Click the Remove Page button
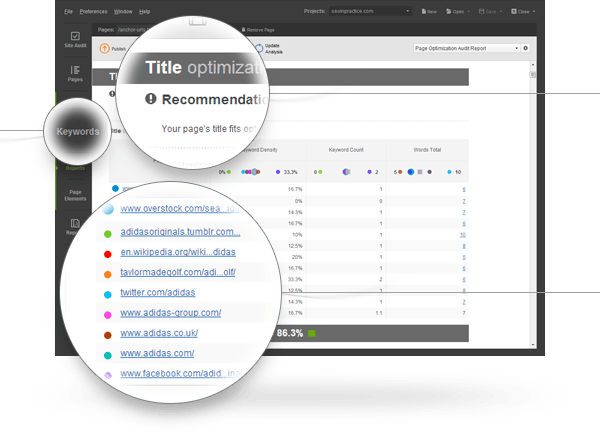 tap(258, 29)
